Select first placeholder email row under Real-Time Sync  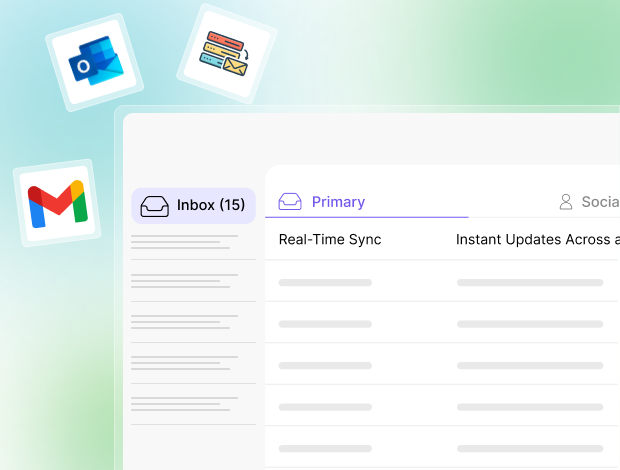[x=442, y=282]
